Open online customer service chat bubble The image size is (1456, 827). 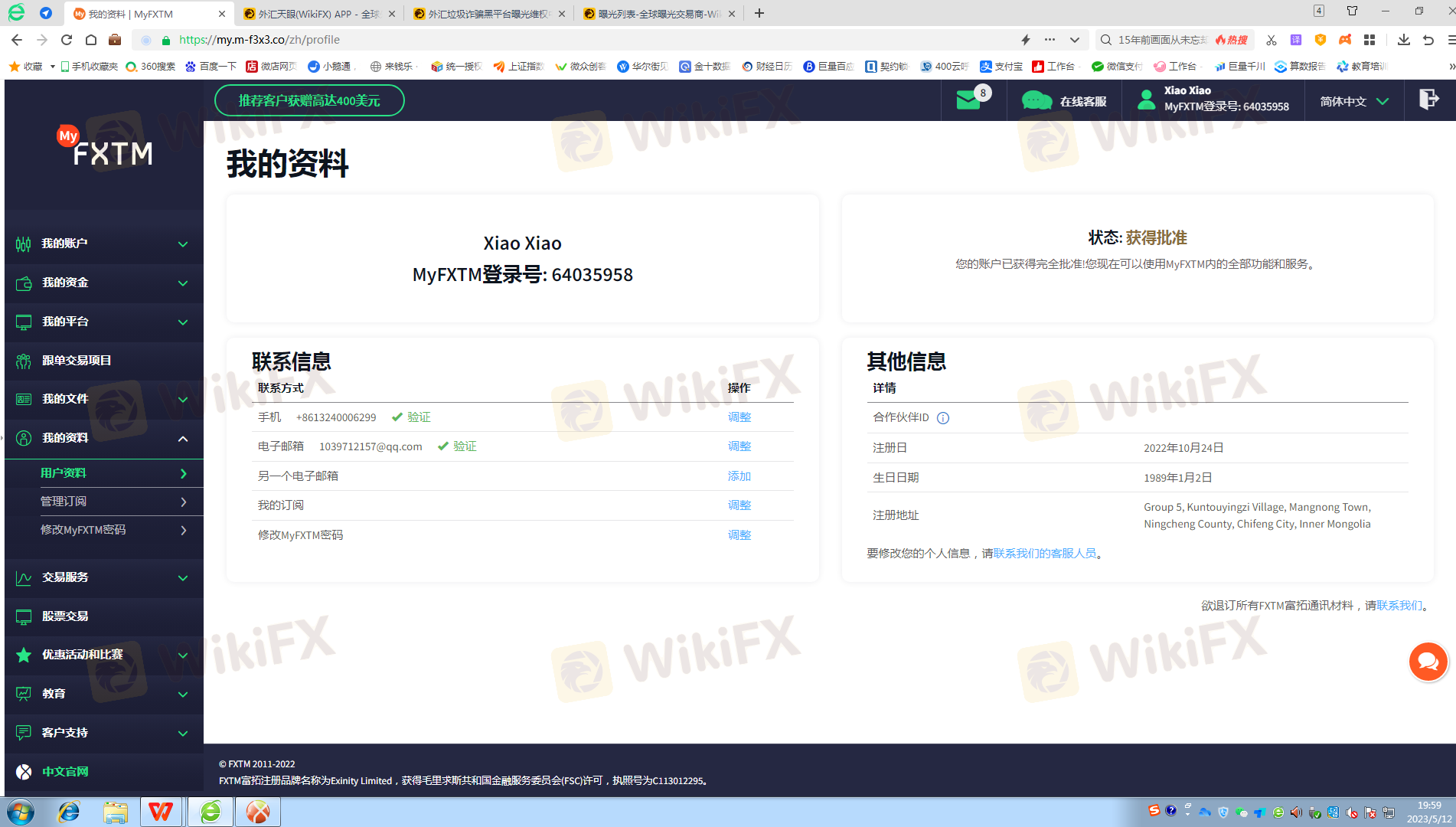1037,100
